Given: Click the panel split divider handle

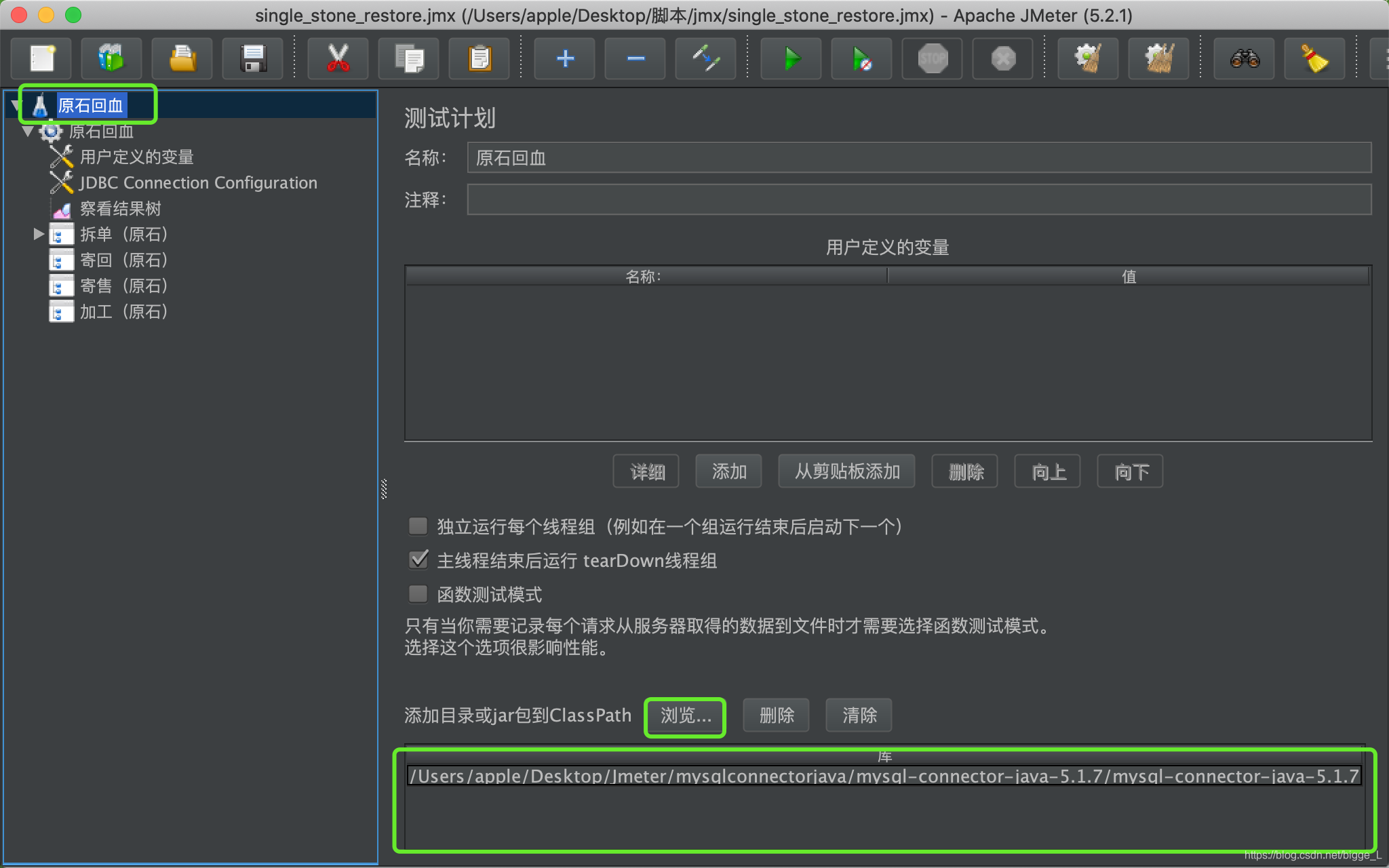Looking at the screenshot, I should pos(384,488).
